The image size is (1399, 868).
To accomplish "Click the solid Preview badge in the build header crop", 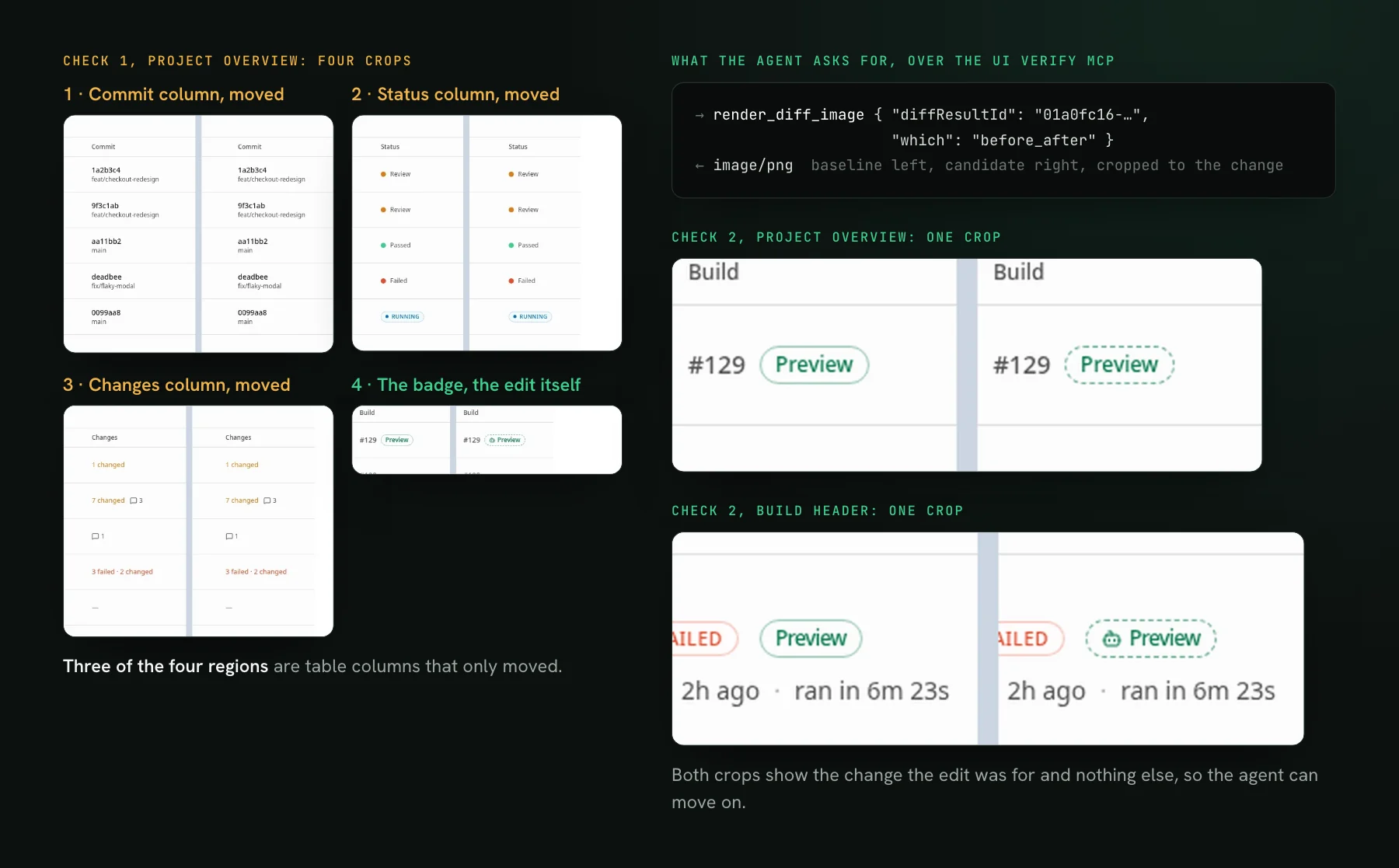I will [811, 638].
